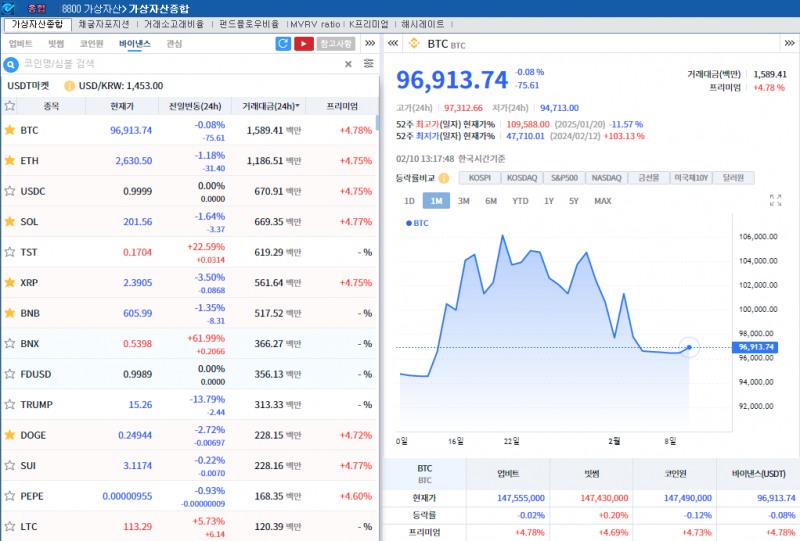Toggle favorite star for FDUSD
Screen dimensions: 800x541
click(10, 374)
